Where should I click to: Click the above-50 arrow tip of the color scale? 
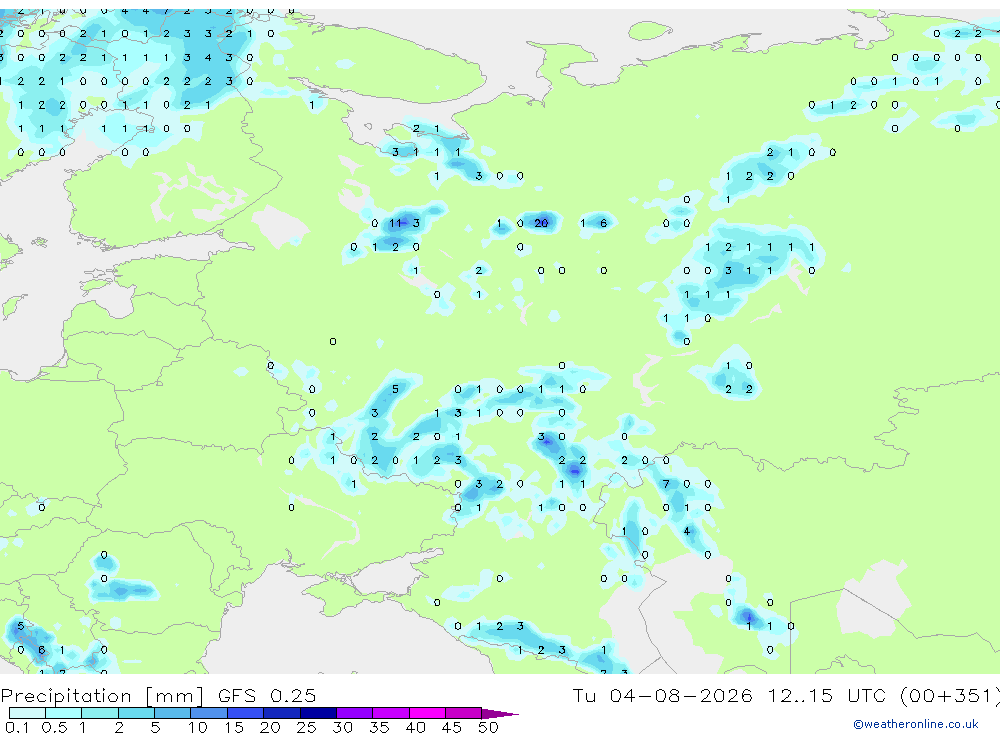[x=500, y=713]
